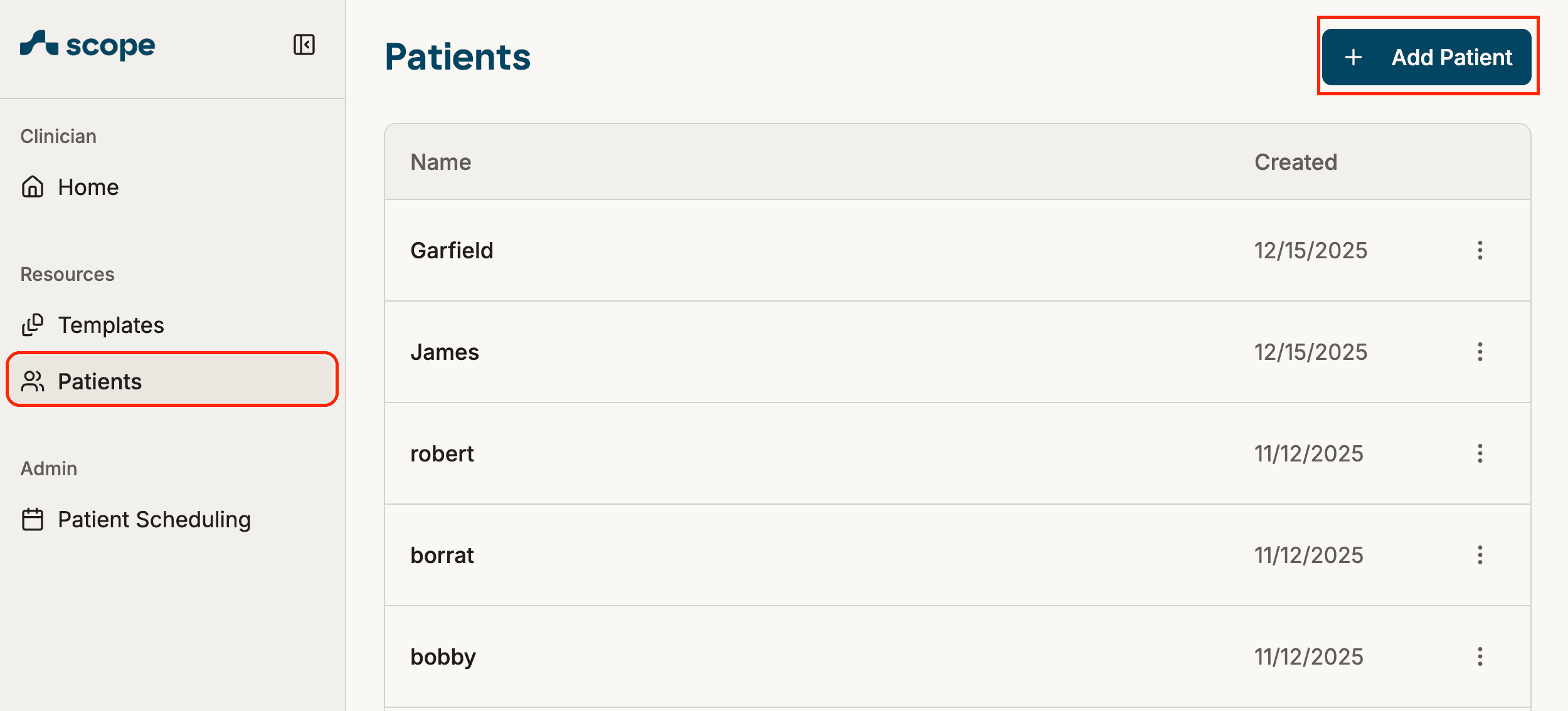1568x711 pixels.
Task: Click the Created column header
Action: point(1296,162)
